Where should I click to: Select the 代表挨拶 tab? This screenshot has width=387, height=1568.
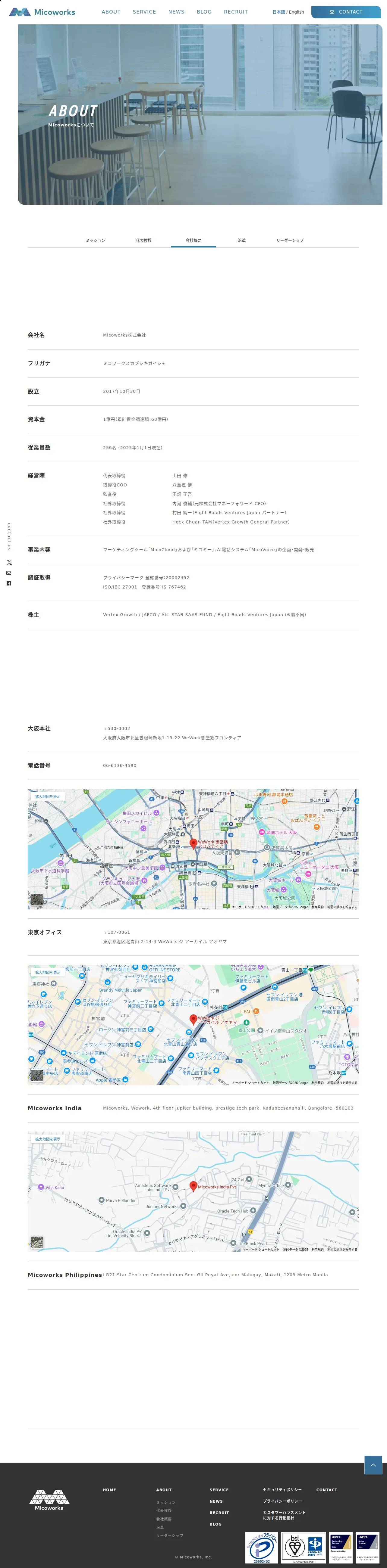pos(144,241)
